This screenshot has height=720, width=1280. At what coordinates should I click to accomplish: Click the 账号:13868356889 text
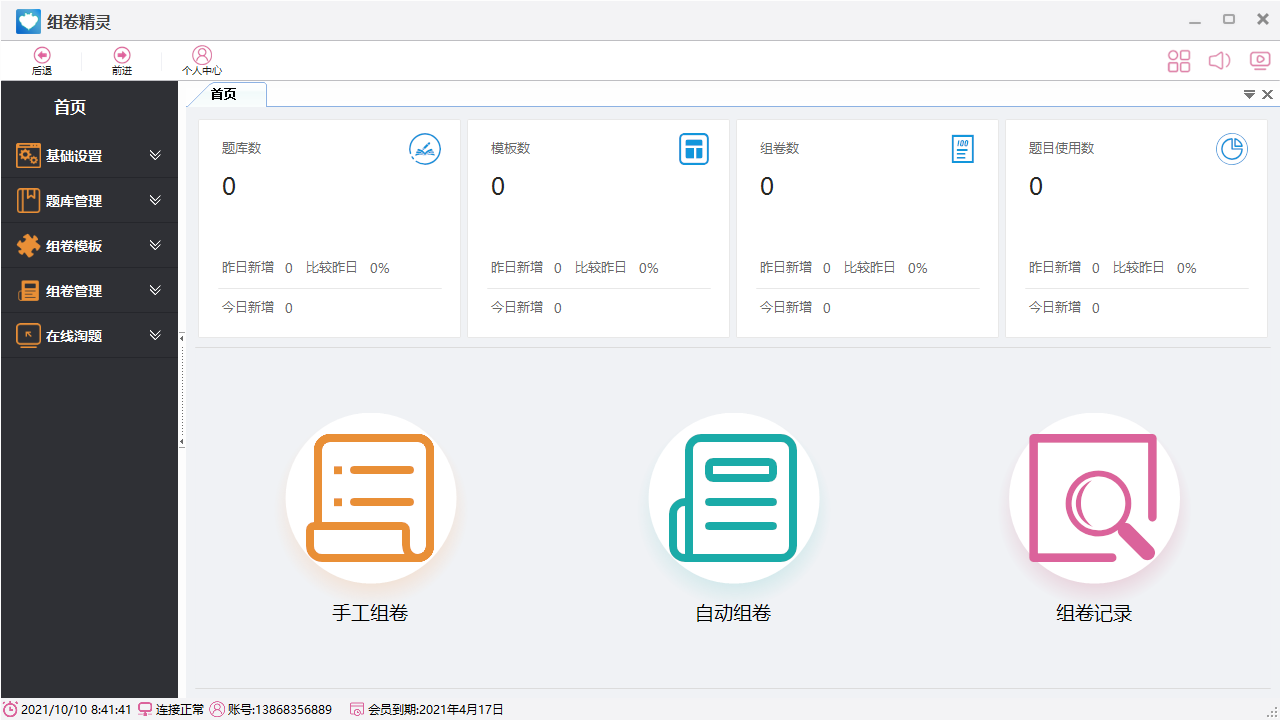pos(280,710)
